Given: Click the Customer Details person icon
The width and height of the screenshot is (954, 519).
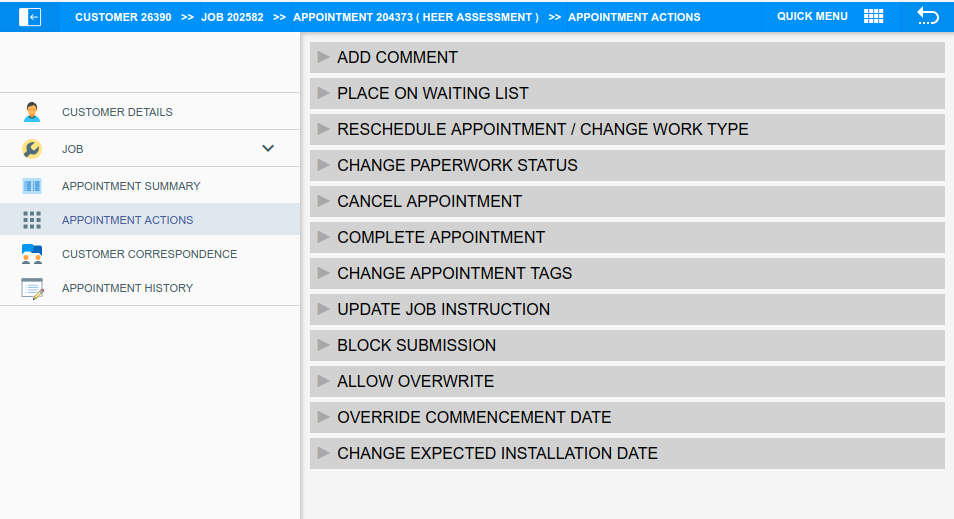Looking at the screenshot, I should tap(32, 112).
